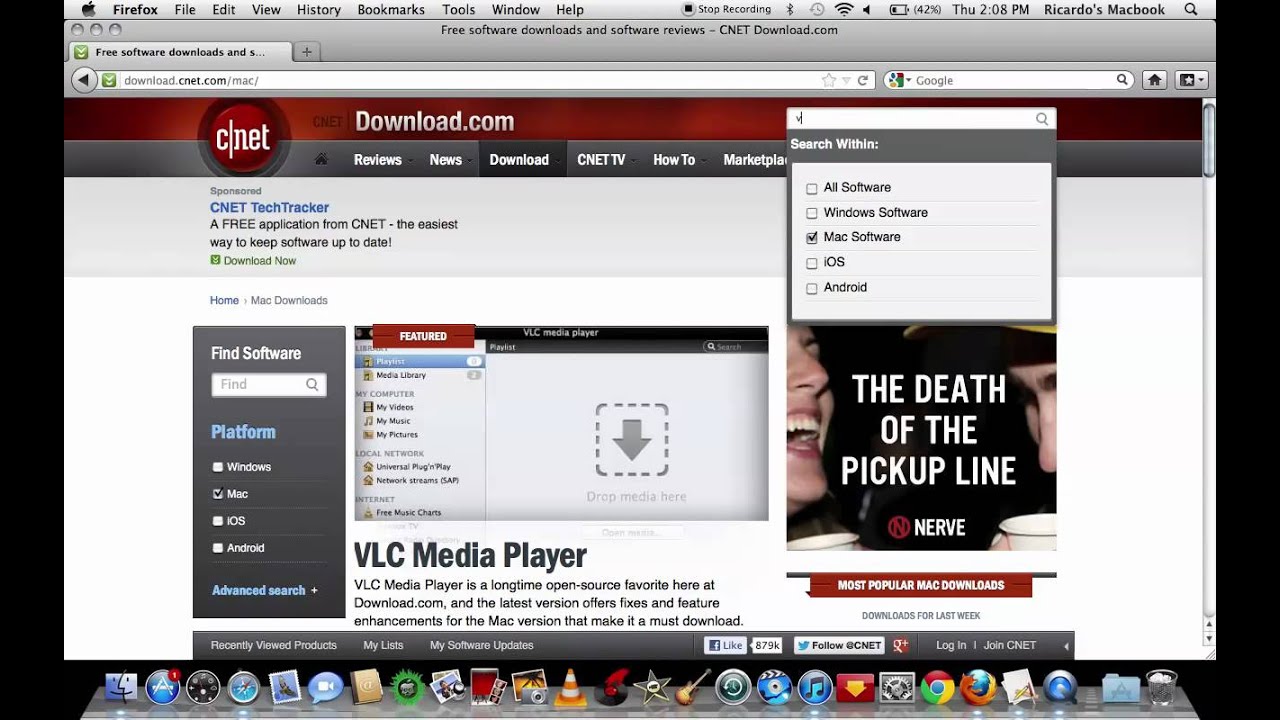This screenshot has width=1280, height=720.
Task: Reload the page with the refresh icon
Action: 862,80
